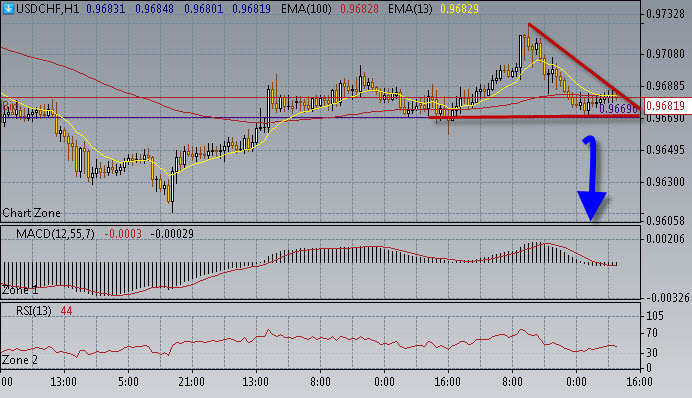Click the red Bid line label
The height and width of the screenshot is (398, 692).
point(10,106)
